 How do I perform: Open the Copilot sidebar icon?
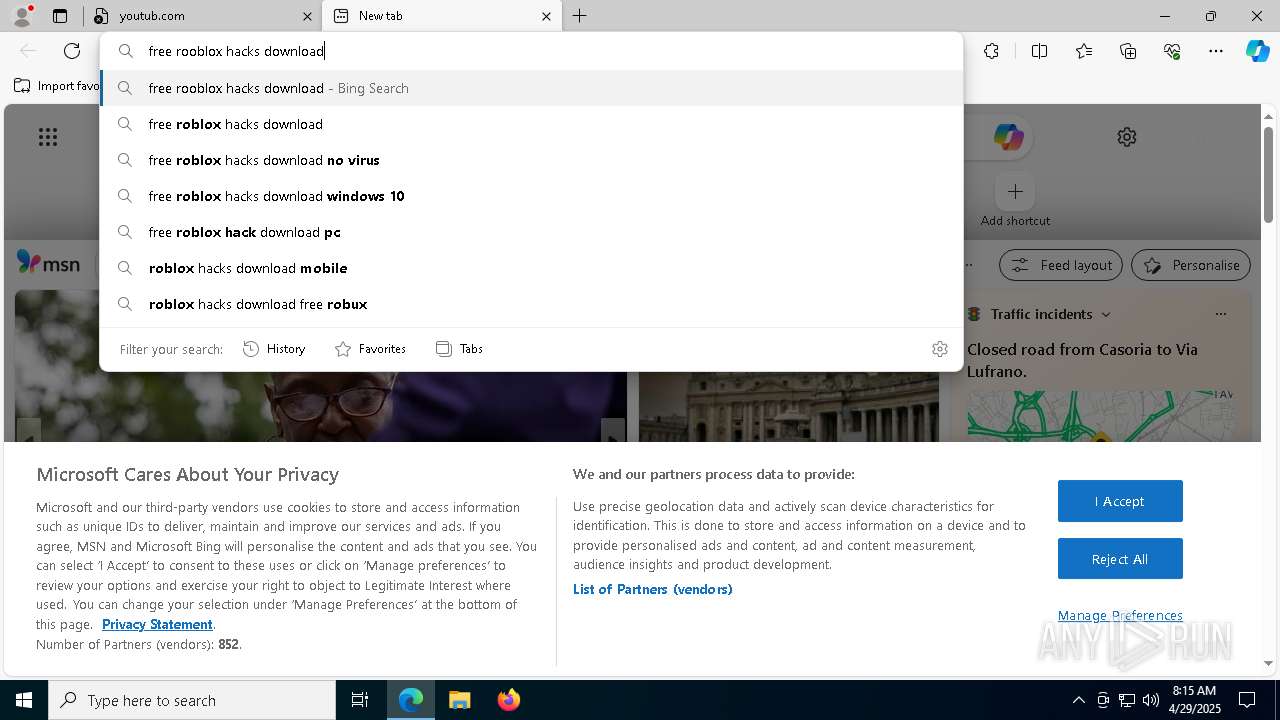(1257, 51)
